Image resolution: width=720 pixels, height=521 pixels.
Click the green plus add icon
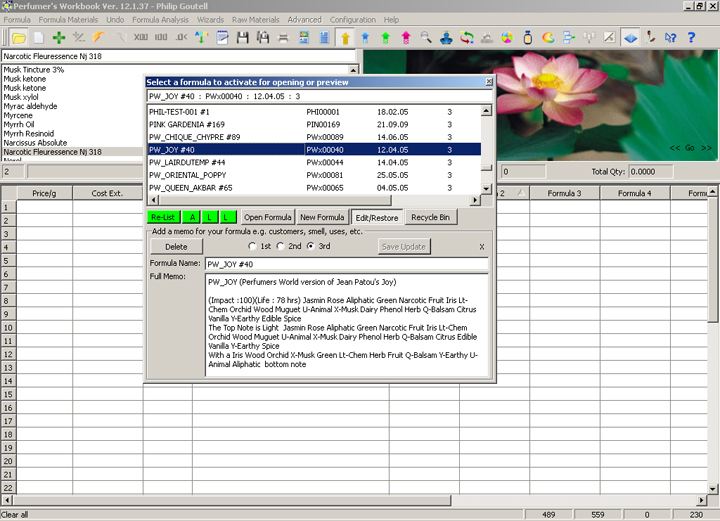tap(59, 38)
